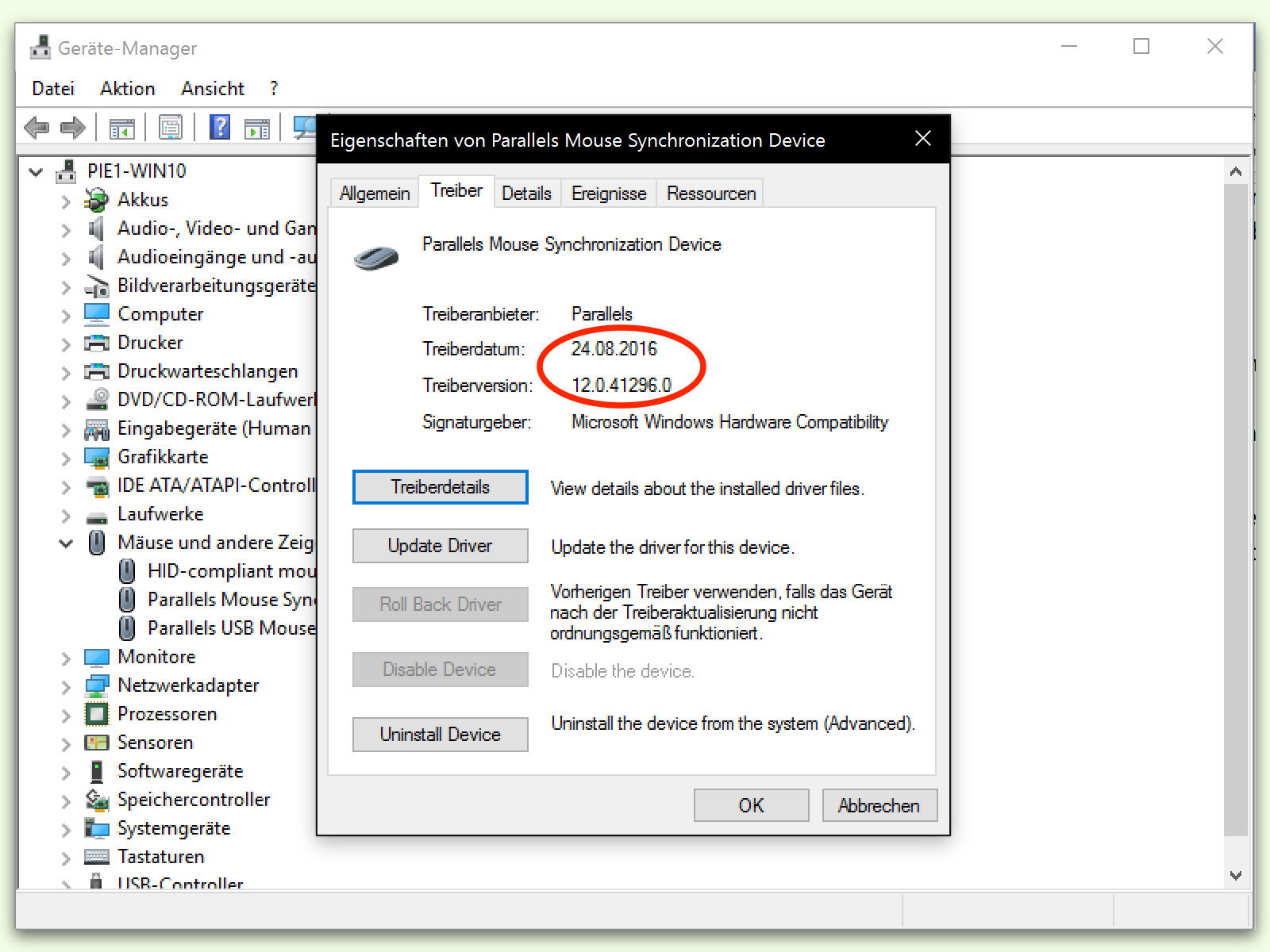Select the Prozessoren chip icon
Image resolution: width=1270 pixels, height=952 pixels.
tap(97, 714)
